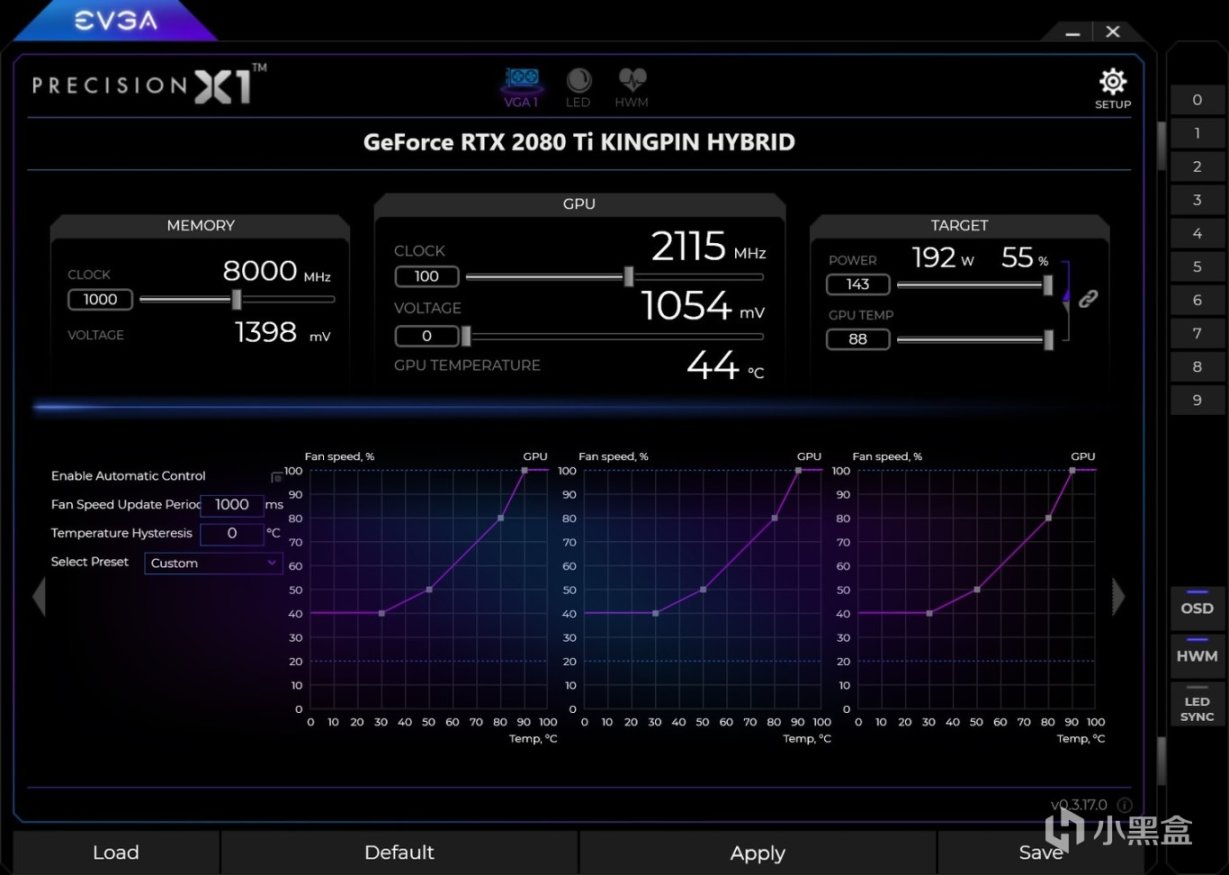Select profile slot 7
Screen dimensions: 1229x875
coord(1197,333)
